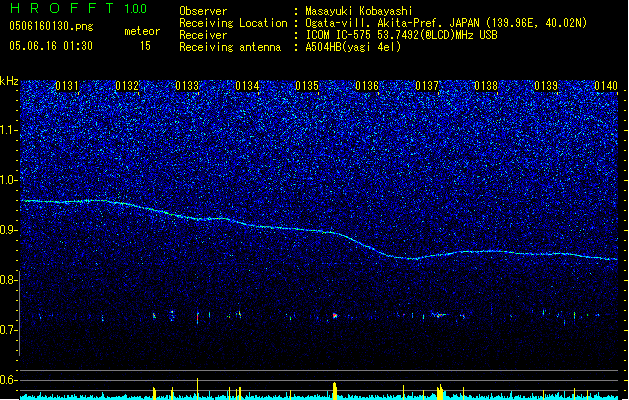The height and width of the screenshot is (400, 629).
Task: Click the 0138 time marker
Action: tap(486, 86)
